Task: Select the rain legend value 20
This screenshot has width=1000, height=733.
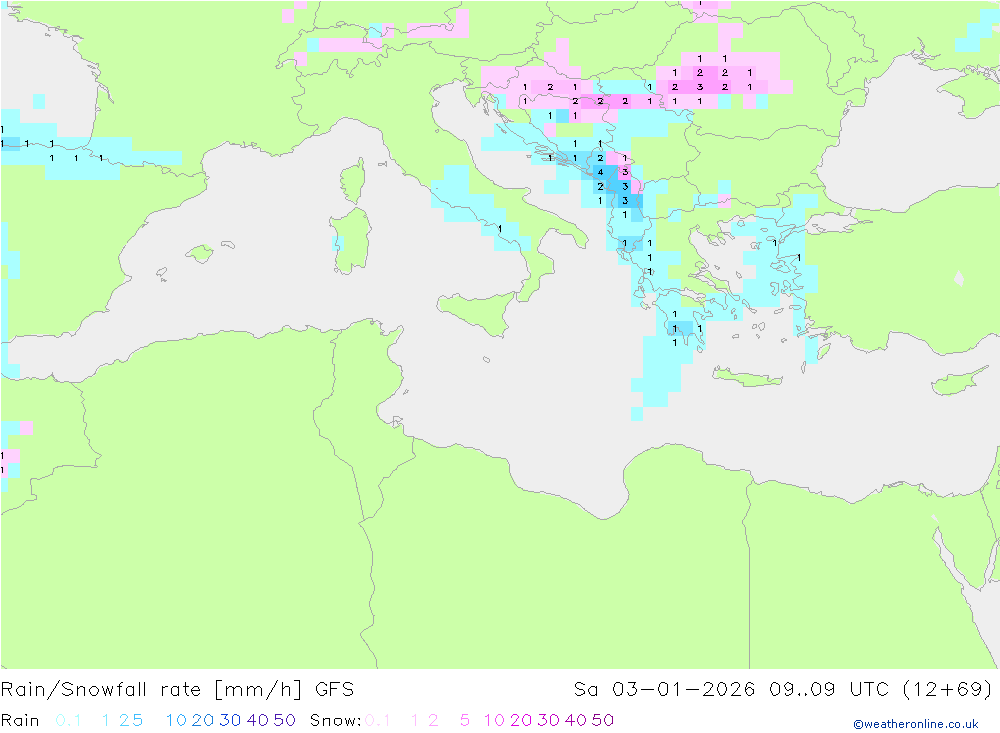Action: pos(203,720)
